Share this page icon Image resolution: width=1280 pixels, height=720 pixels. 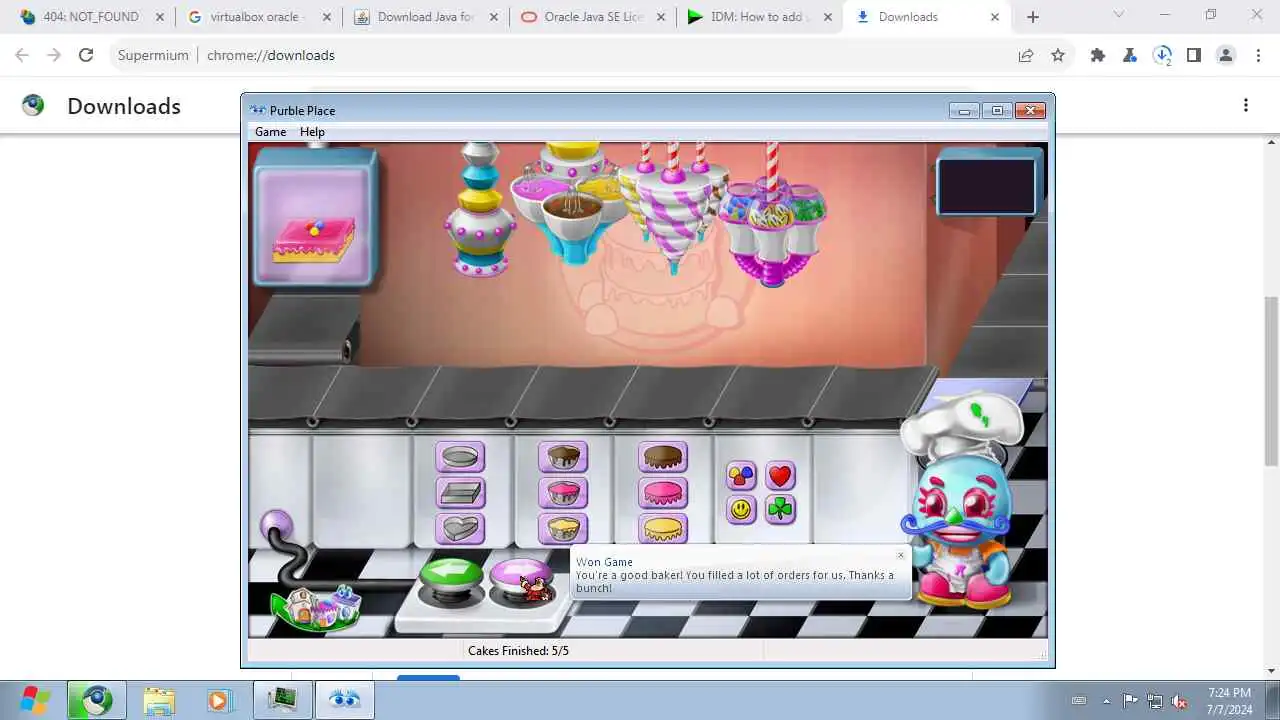coord(1026,56)
